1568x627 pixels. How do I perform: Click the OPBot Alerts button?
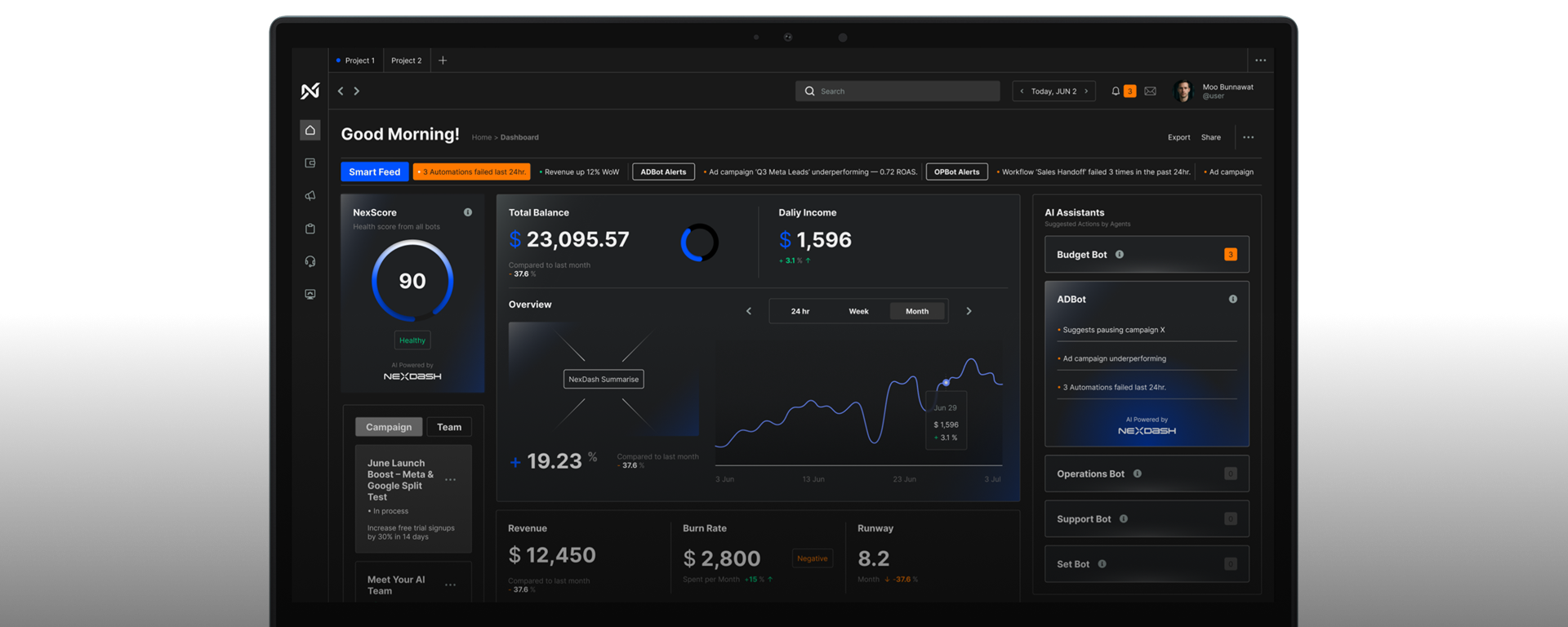(957, 171)
